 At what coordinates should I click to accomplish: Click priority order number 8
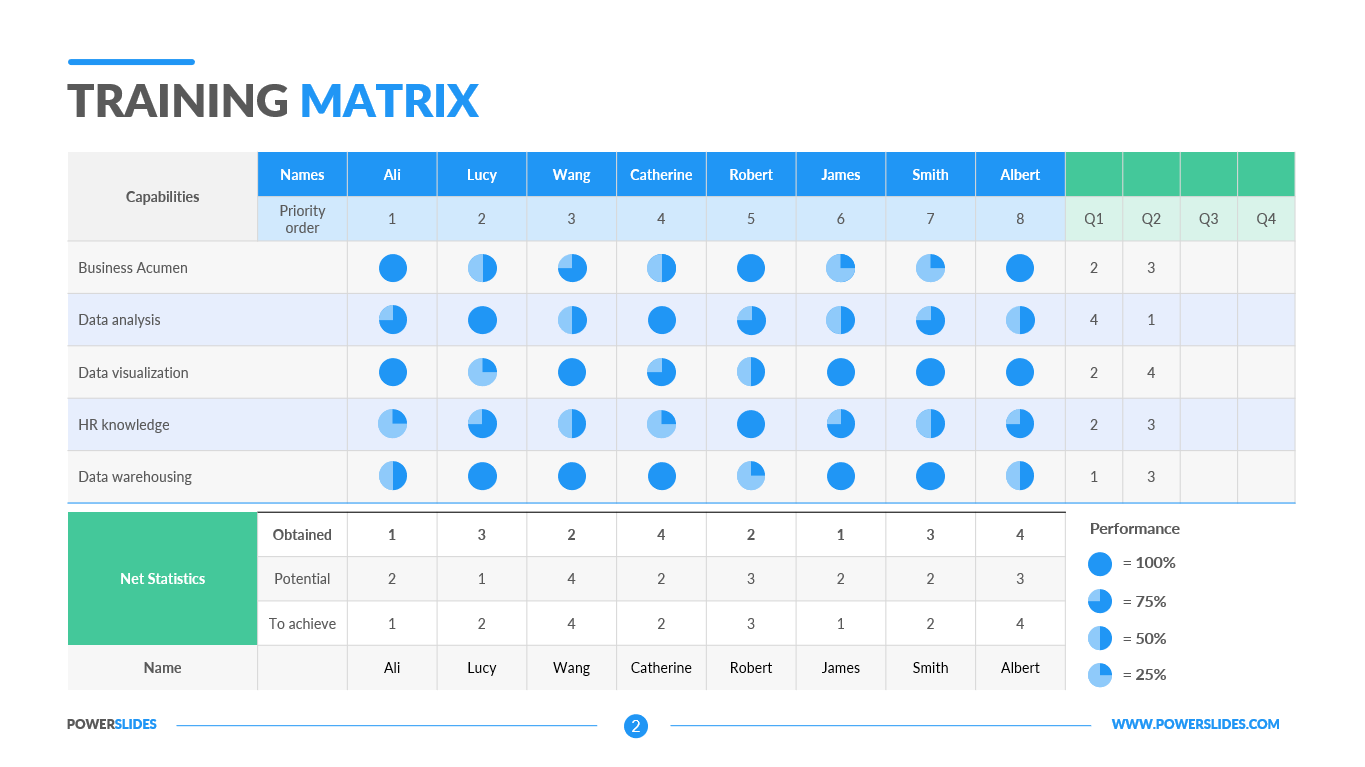[x=1020, y=219]
